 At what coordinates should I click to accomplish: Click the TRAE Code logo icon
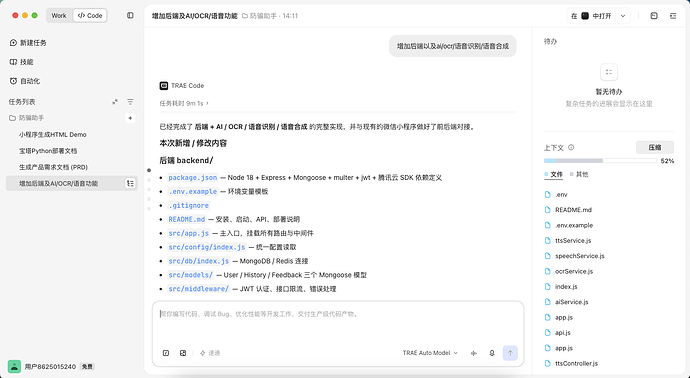[x=164, y=86]
